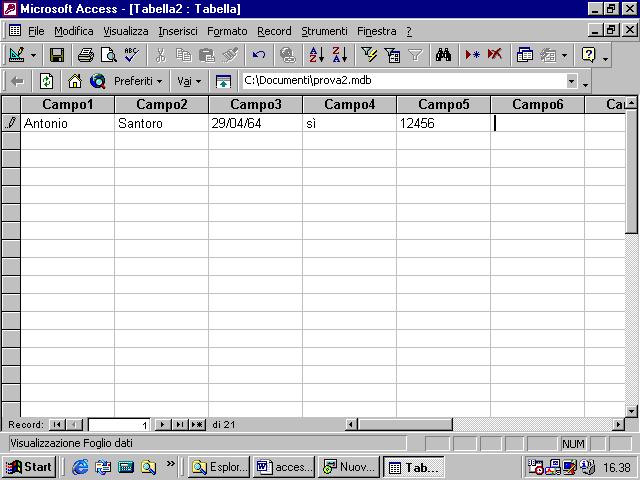Open Print Preview icon
The width and height of the screenshot is (640, 480).
[109, 55]
